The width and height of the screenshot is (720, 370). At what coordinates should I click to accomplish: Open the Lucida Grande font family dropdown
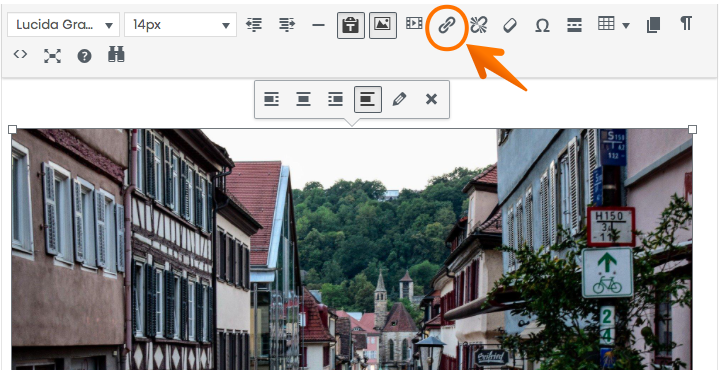pos(63,25)
